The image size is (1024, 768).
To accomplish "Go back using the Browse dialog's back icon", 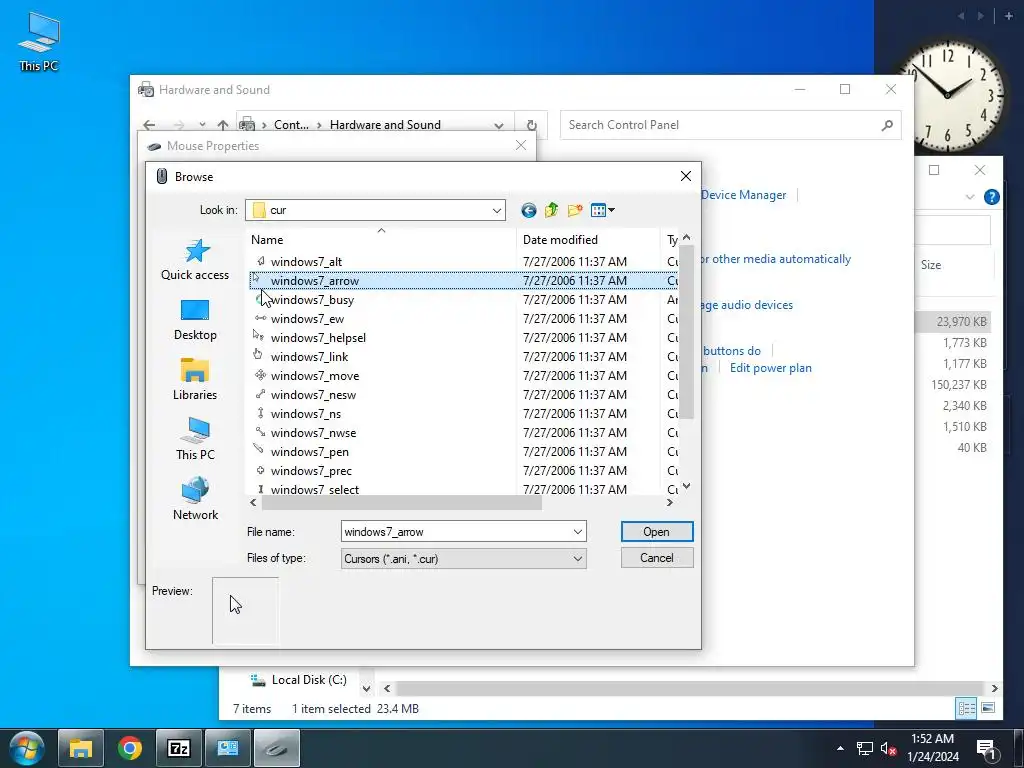I will [x=528, y=210].
